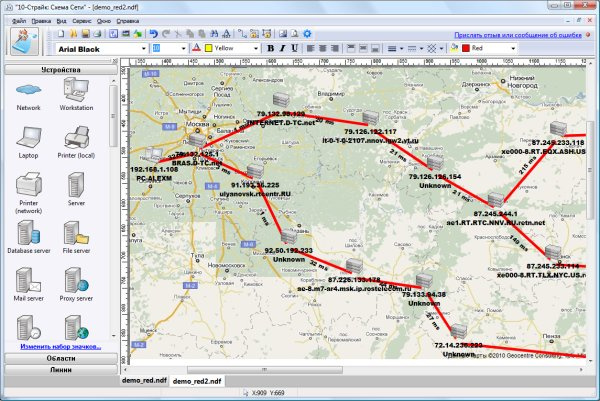Click the Изменить набор значков link

(x=59, y=344)
